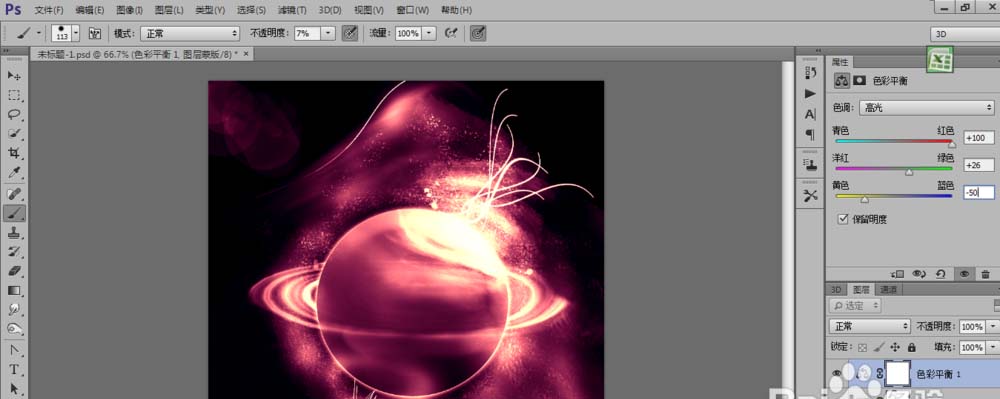Image resolution: width=1000 pixels, height=399 pixels.
Task: Enable airbrush mode
Action: [x=451, y=33]
